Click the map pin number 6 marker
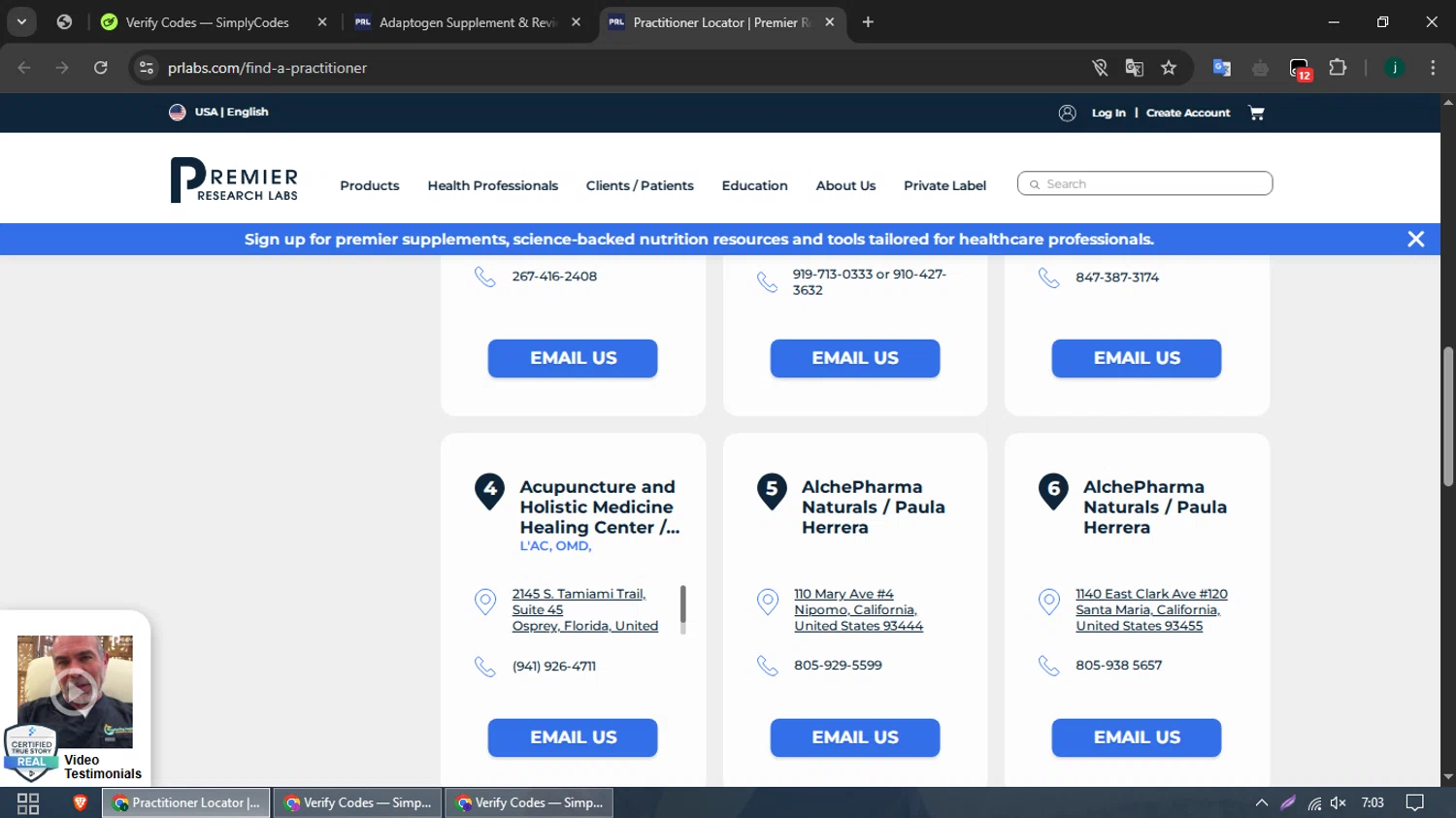 (x=1053, y=490)
